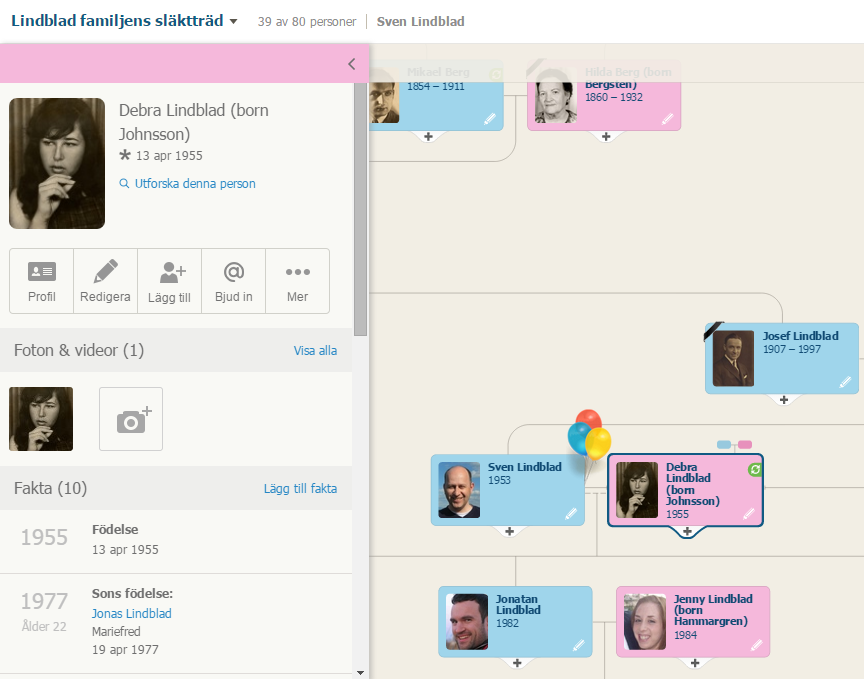Click the plus under Josef Lindblad's card
The image size is (864, 679).
pyautogui.click(x=784, y=400)
